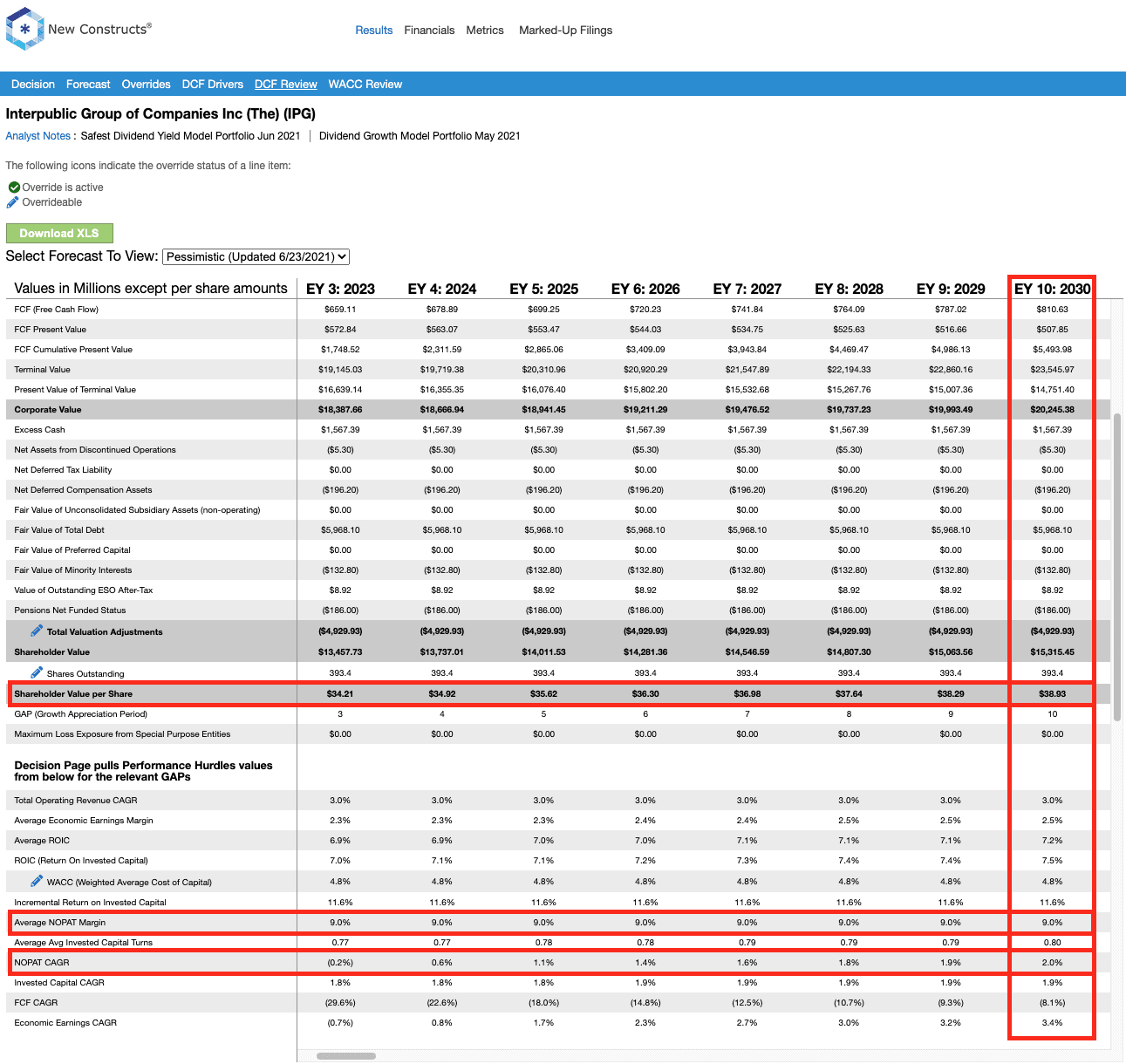
Task: Go to the DCF Drivers menu item
Action: click(213, 85)
